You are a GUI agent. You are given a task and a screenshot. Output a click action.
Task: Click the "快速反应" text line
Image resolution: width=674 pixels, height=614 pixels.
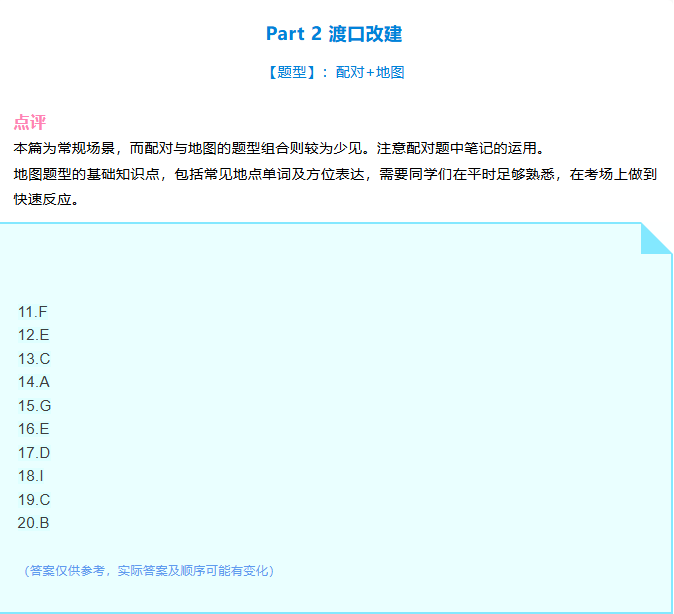point(46,198)
